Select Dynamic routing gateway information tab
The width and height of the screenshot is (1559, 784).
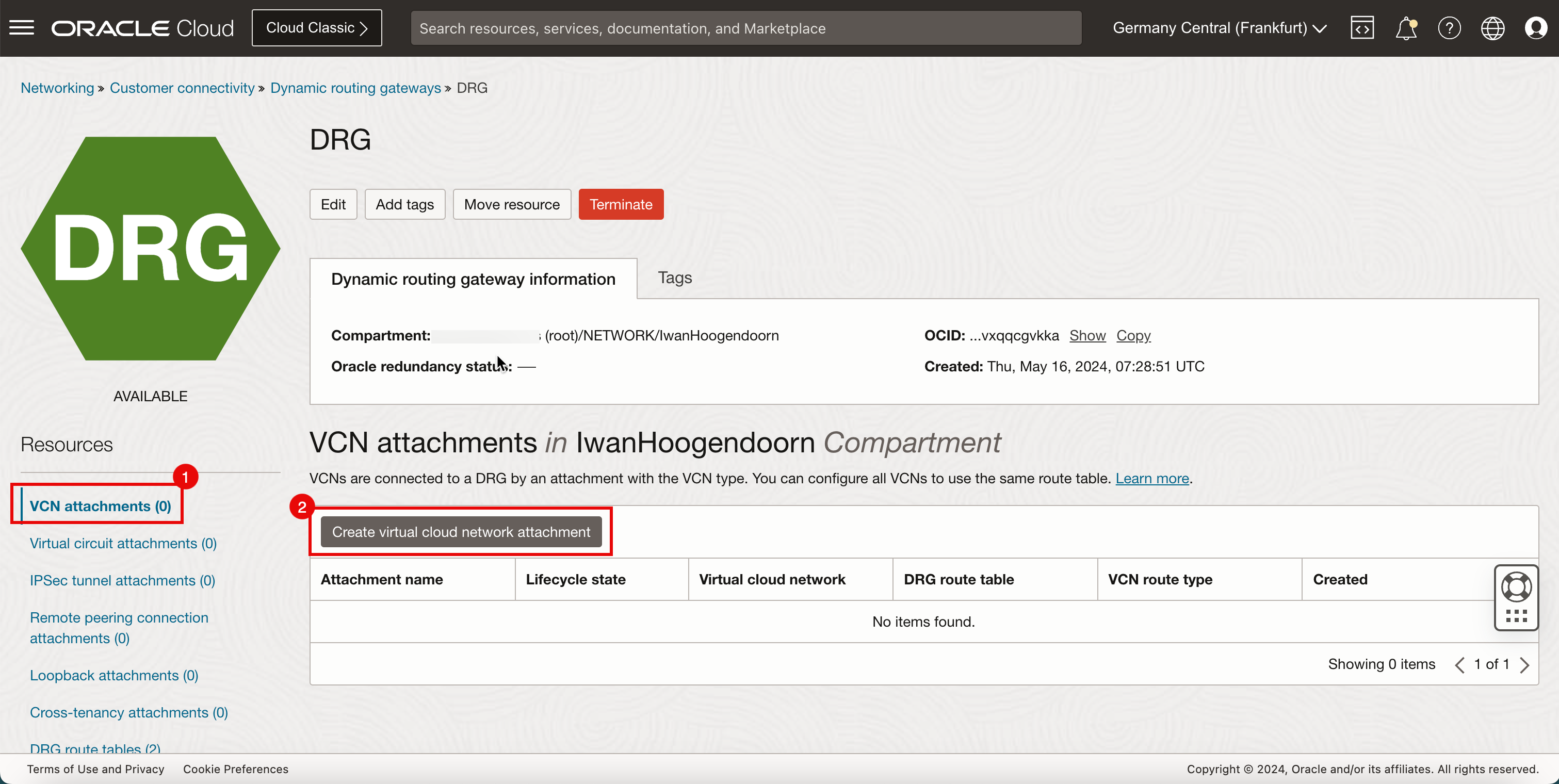click(x=473, y=279)
